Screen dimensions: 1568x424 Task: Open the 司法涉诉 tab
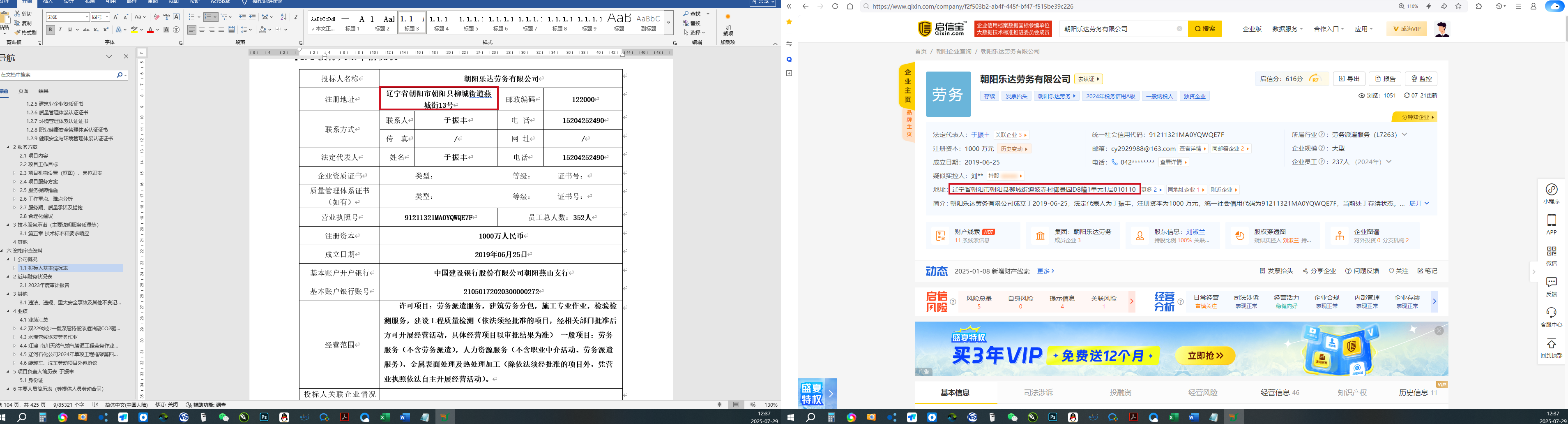click(x=1038, y=393)
